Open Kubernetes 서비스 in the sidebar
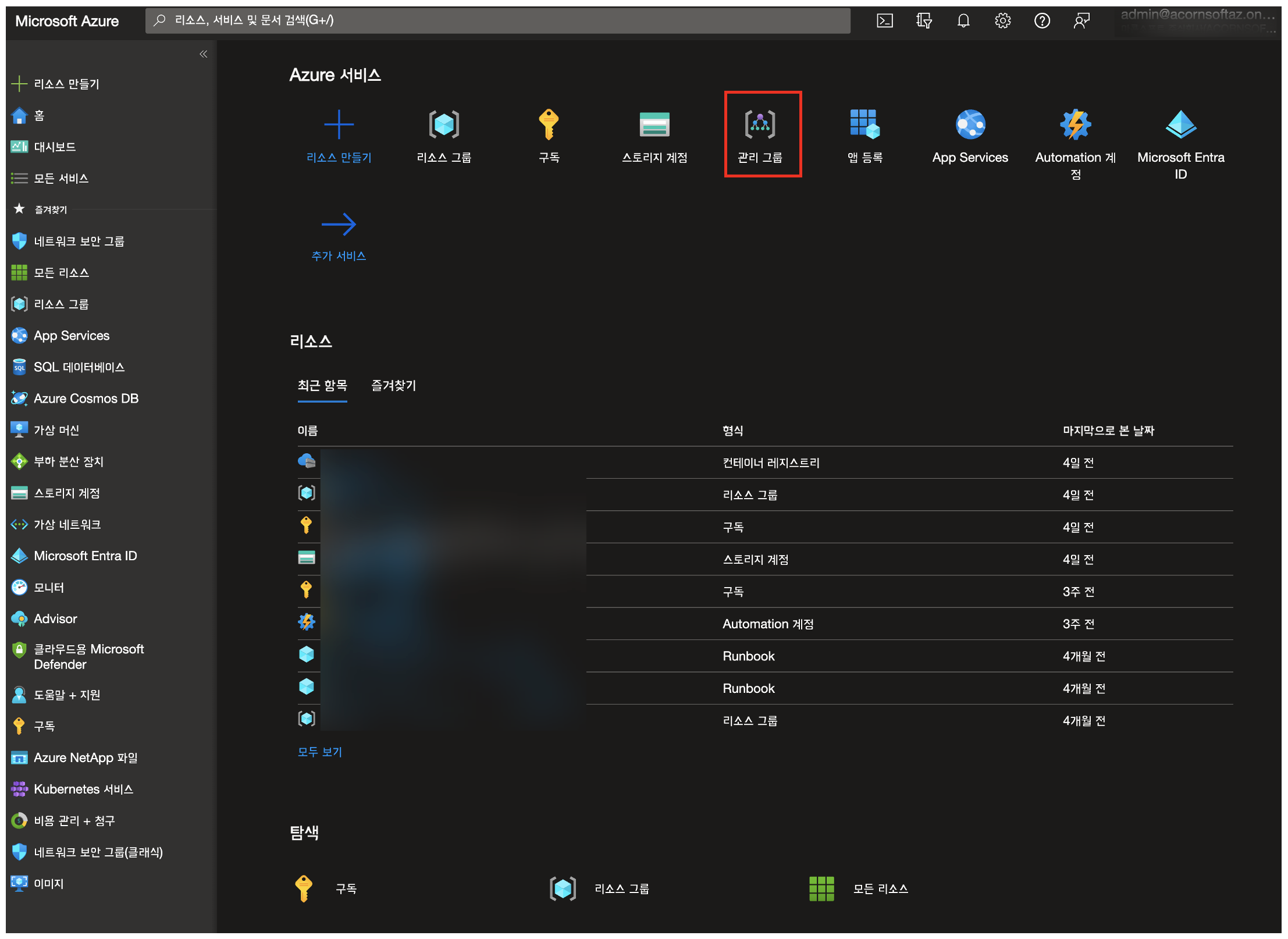The width and height of the screenshot is (1288, 939). coord(72,789)
